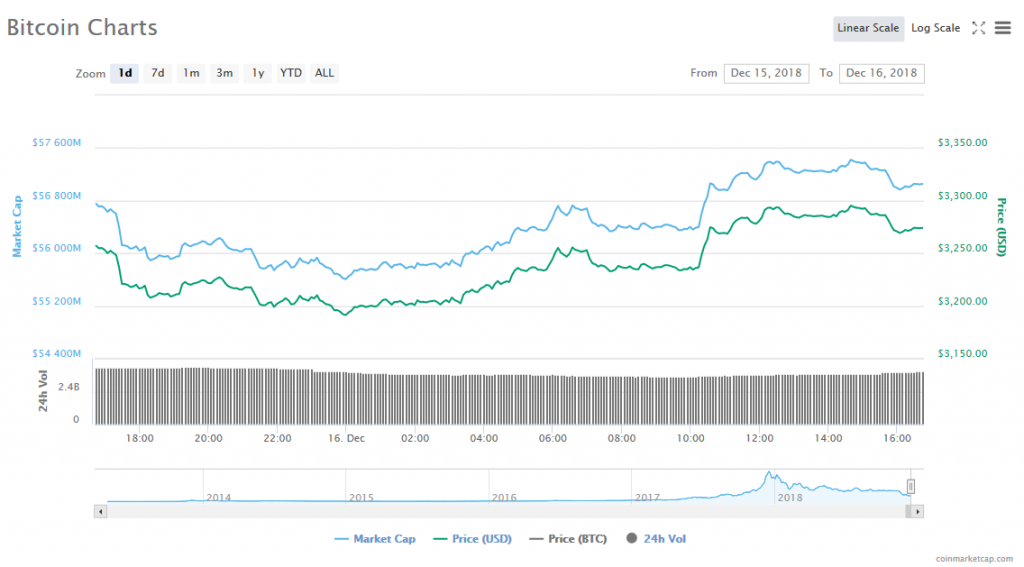Screen dimensions: 1024x567
Task: Choose the YTD zoom option
Action: click(x=291, y=73)
